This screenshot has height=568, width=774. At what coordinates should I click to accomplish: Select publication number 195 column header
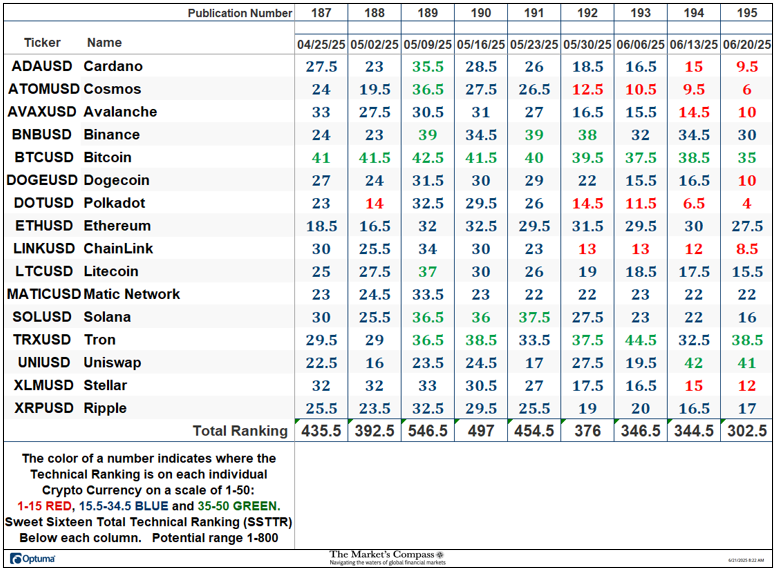(747, 13)
